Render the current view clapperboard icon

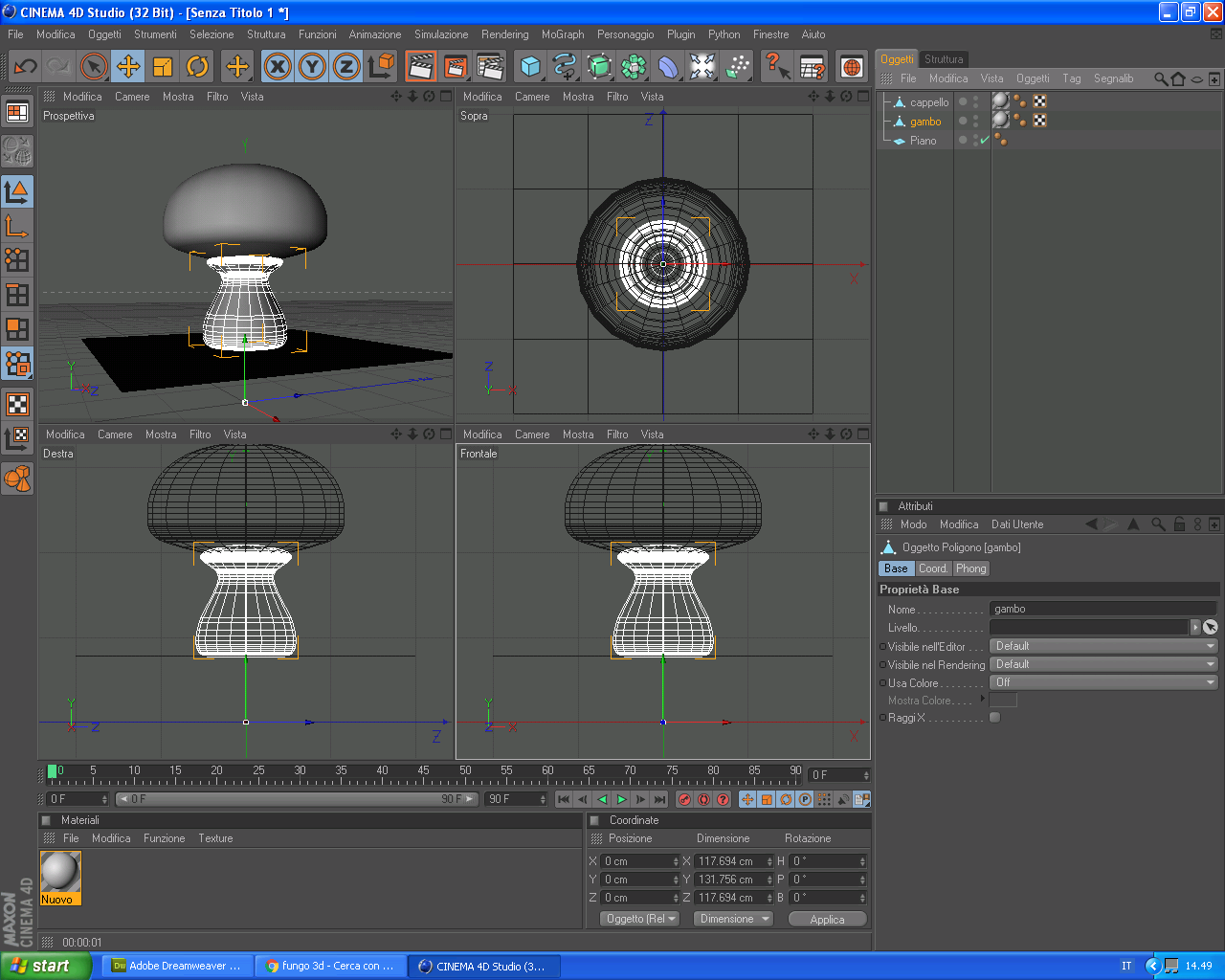tap(420, 66)
